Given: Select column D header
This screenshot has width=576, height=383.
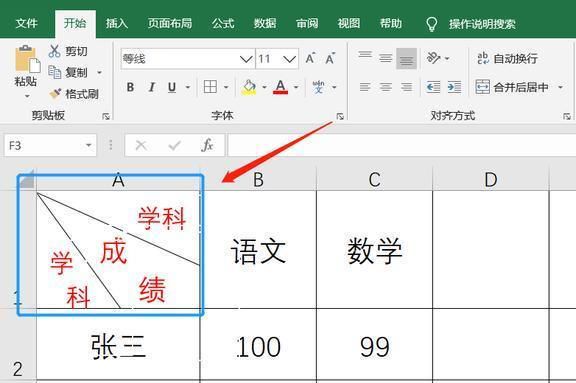Looking at the screenshot, I should pos(491,180).
